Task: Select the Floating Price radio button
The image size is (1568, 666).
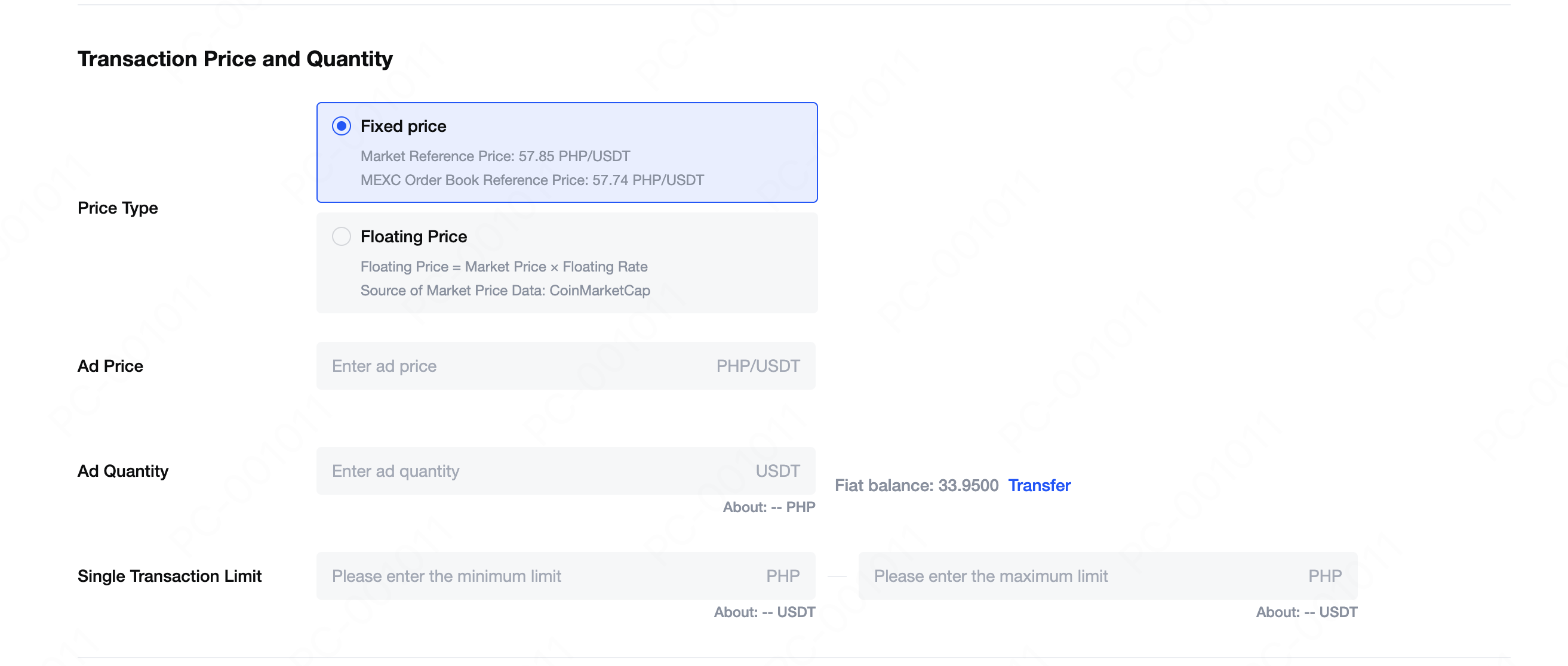Action: (342, 236)
